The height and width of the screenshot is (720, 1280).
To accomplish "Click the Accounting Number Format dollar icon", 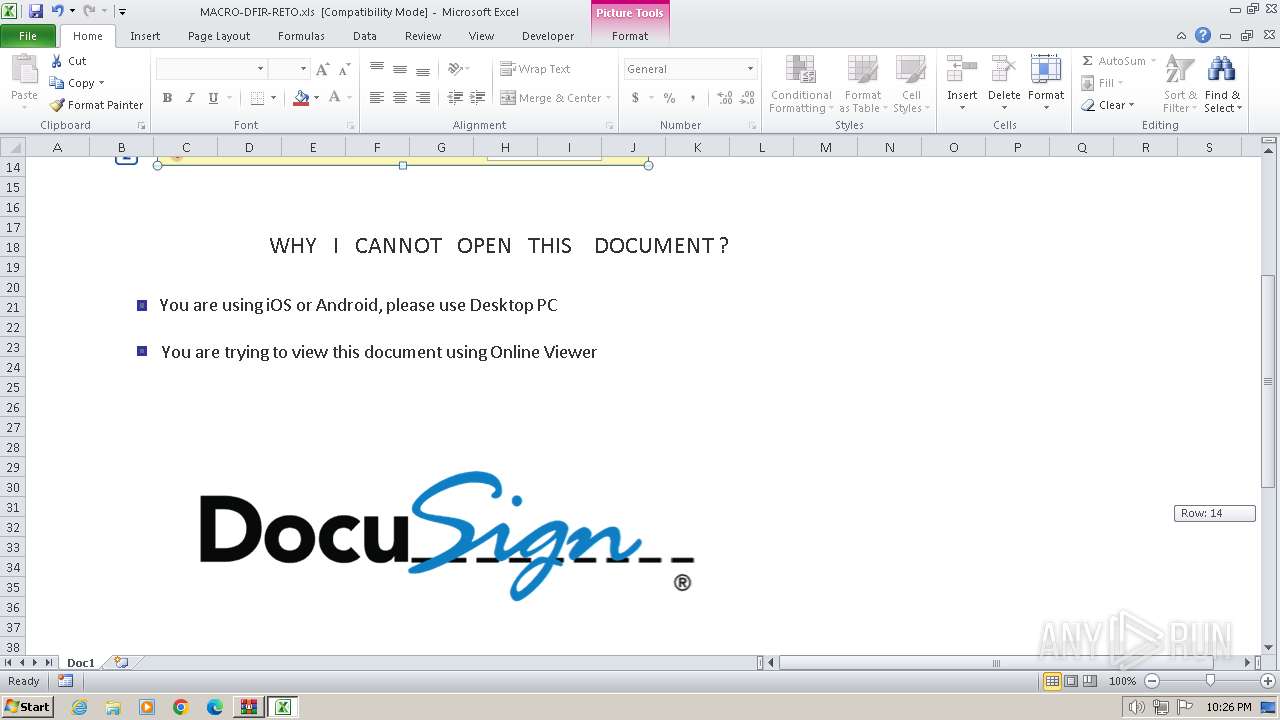I will [x=635, y=98].
